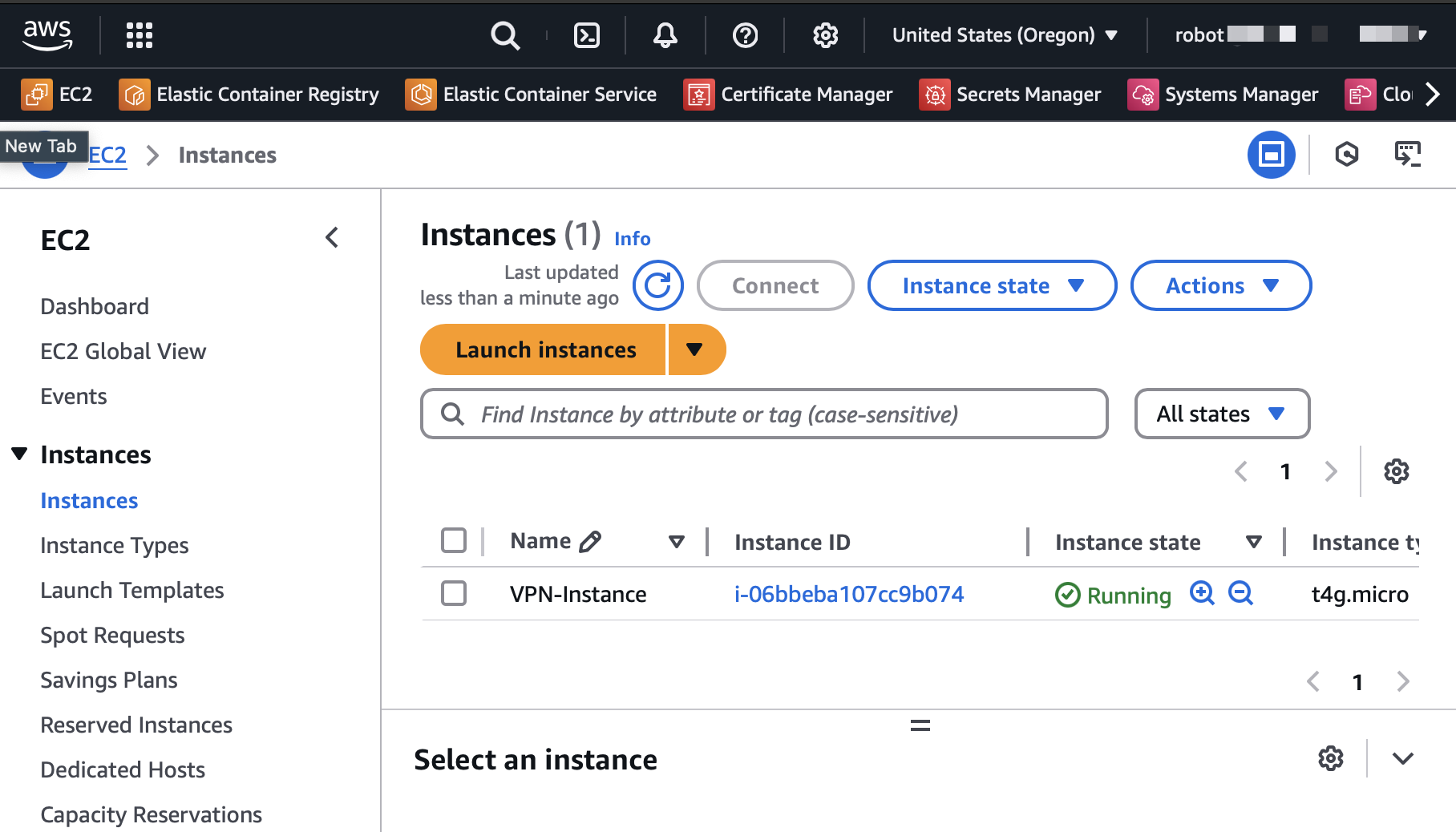Open EC2 Global View in sidebar
1456x832 pixels.
123,351
